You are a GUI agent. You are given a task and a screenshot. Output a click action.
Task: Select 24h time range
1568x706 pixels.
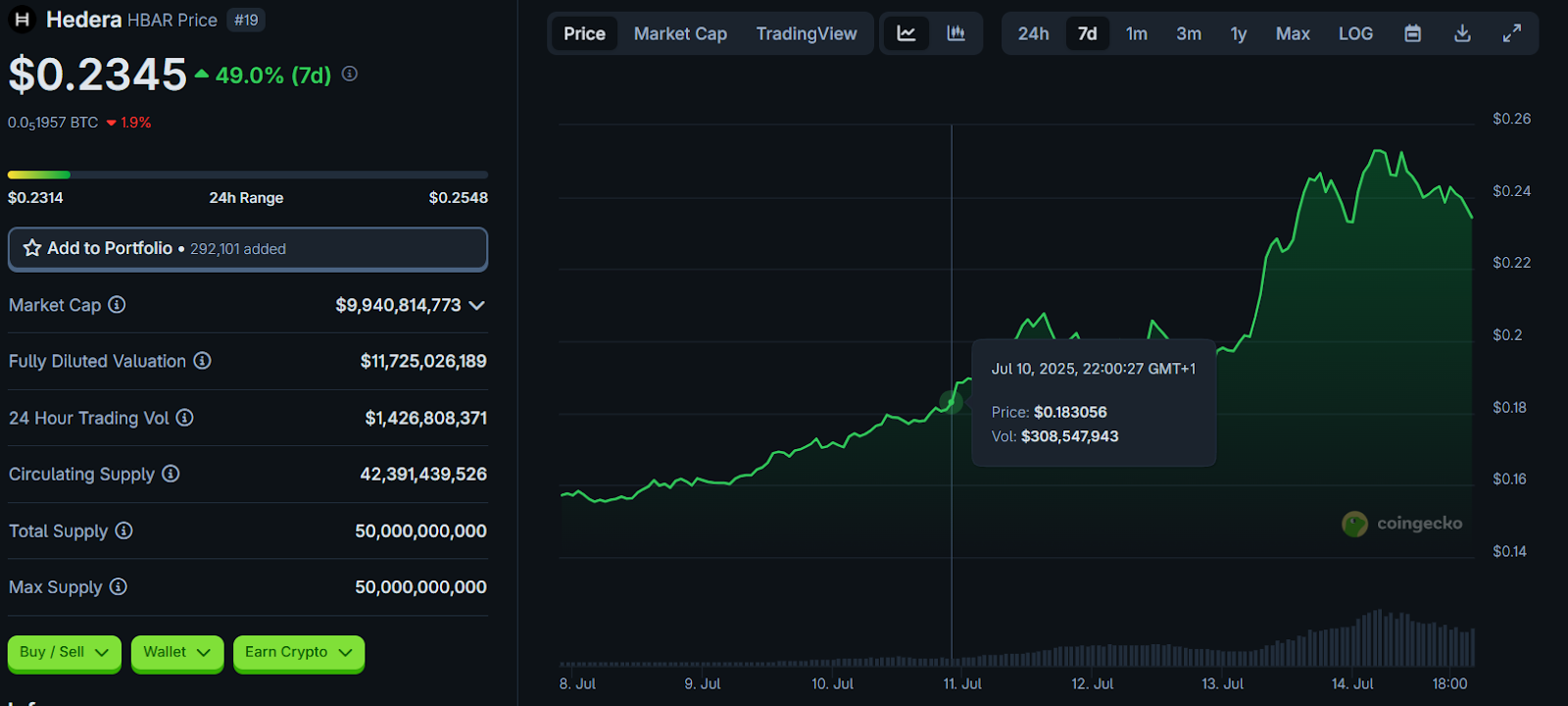pos(1033,33)
